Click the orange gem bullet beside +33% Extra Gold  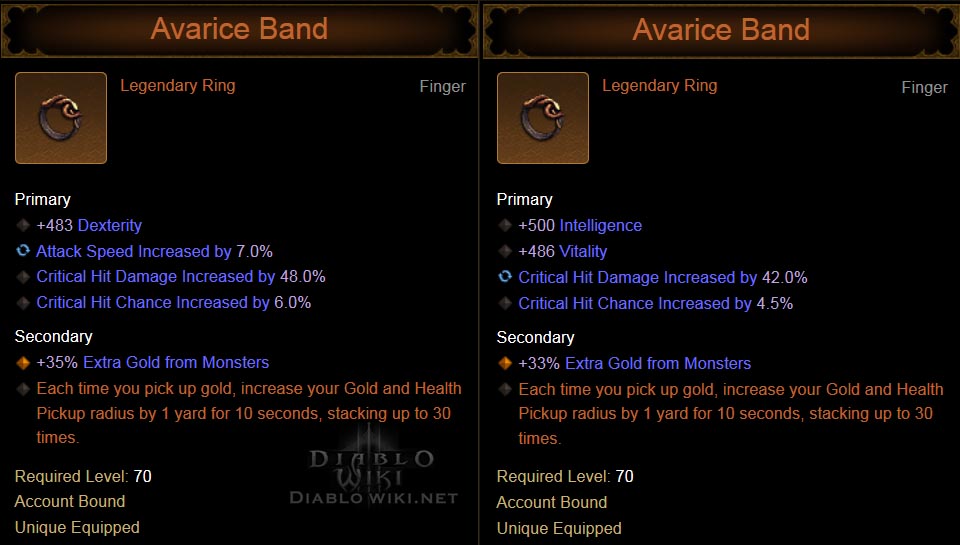click(x=505, y=363)
